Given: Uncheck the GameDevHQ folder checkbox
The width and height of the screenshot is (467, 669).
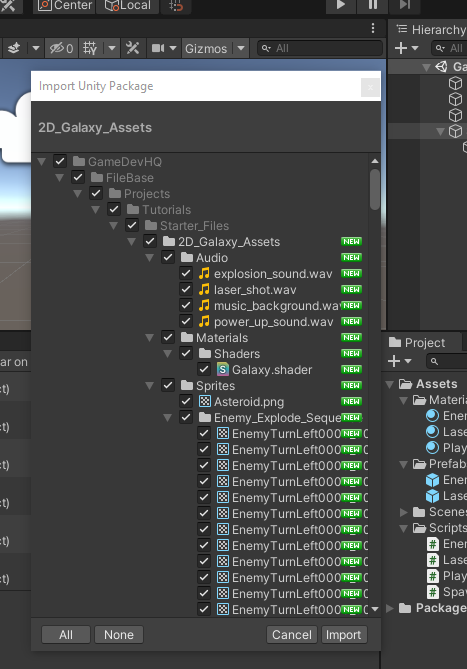Looking at the screenshot, I should (x=60, y=161).
